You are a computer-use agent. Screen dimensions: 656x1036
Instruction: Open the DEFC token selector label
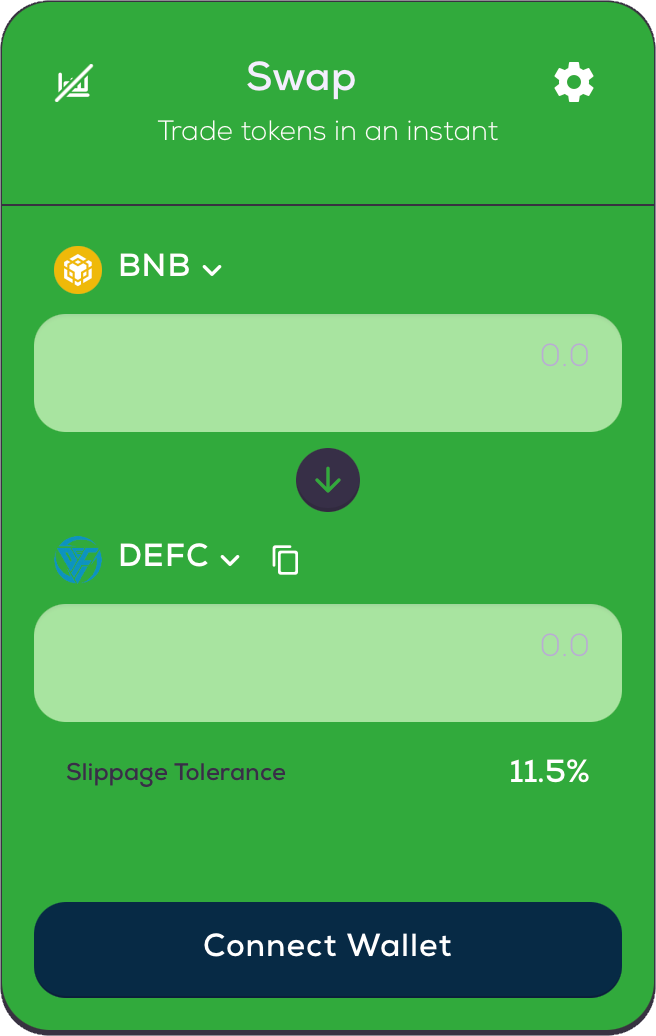(164, 556)
